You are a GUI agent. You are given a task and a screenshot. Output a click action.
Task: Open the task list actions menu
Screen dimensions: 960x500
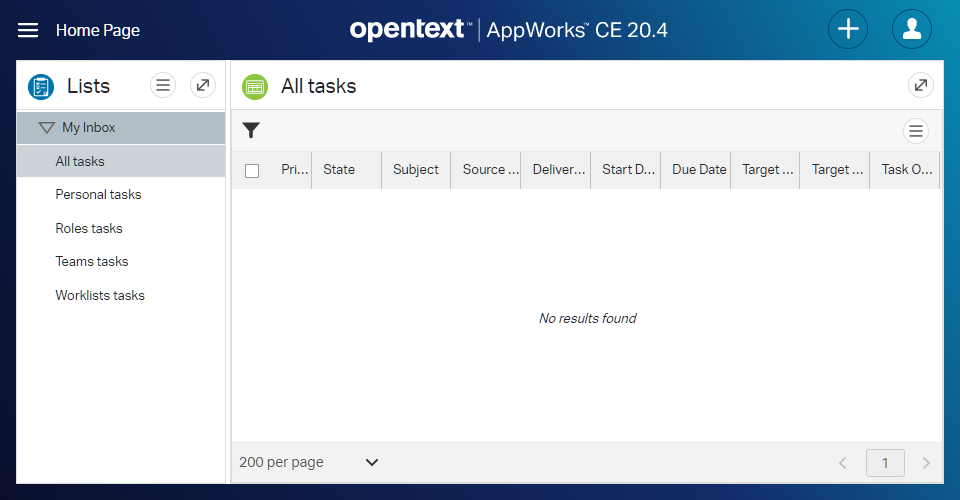pos(916,131)
